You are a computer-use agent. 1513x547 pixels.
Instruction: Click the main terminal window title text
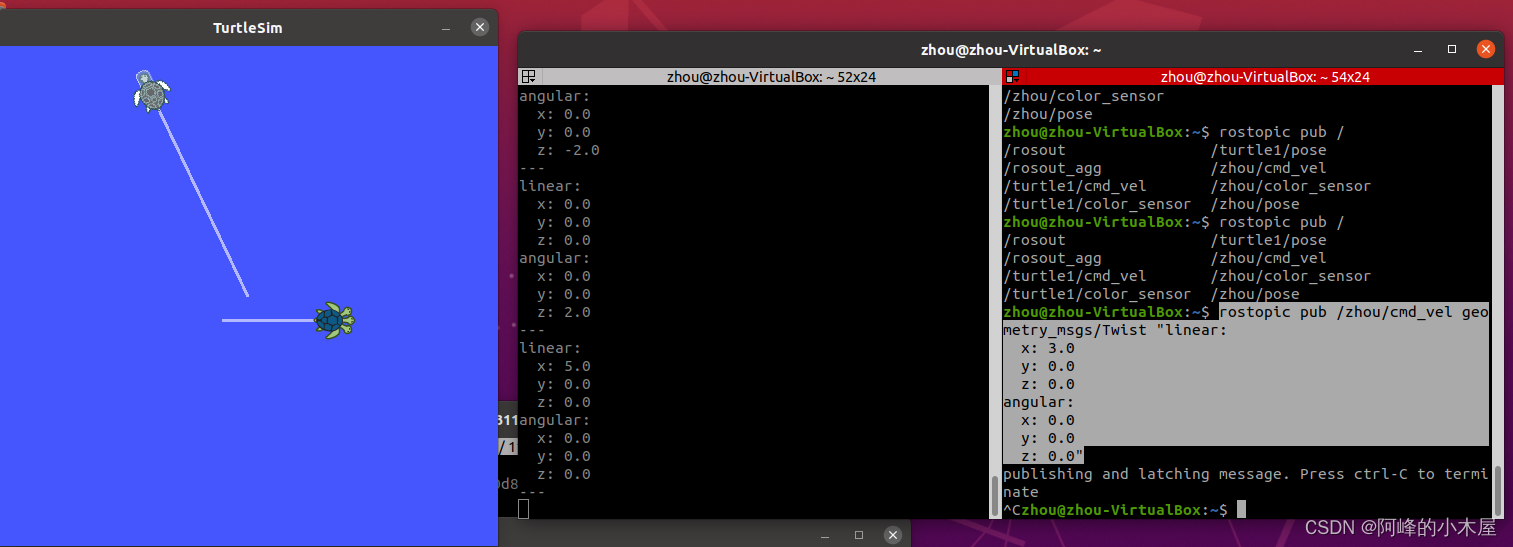coord(1011,49)
